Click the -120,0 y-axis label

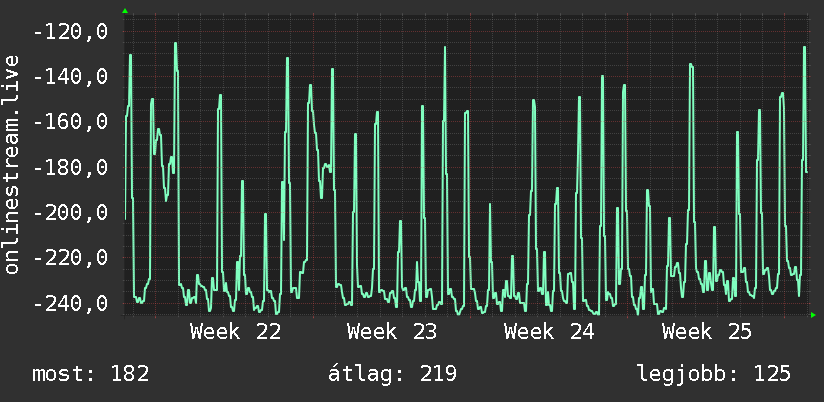point(70,32)
